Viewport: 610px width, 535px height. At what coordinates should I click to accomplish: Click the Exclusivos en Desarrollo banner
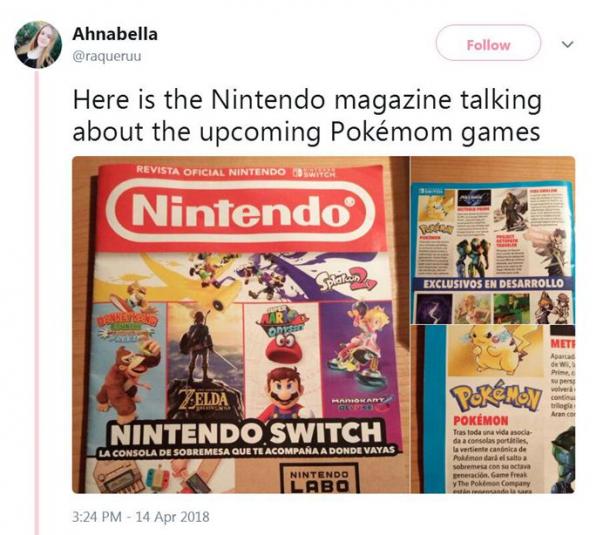493,283
